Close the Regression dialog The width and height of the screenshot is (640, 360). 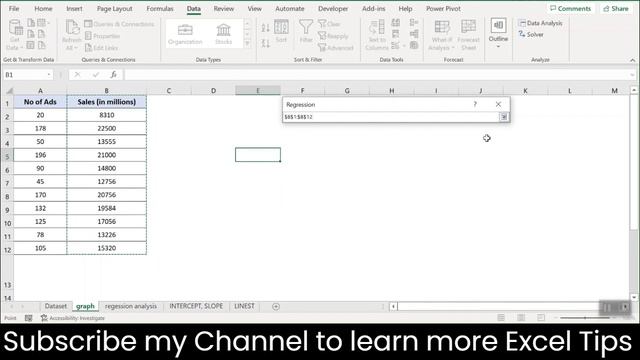498,104
